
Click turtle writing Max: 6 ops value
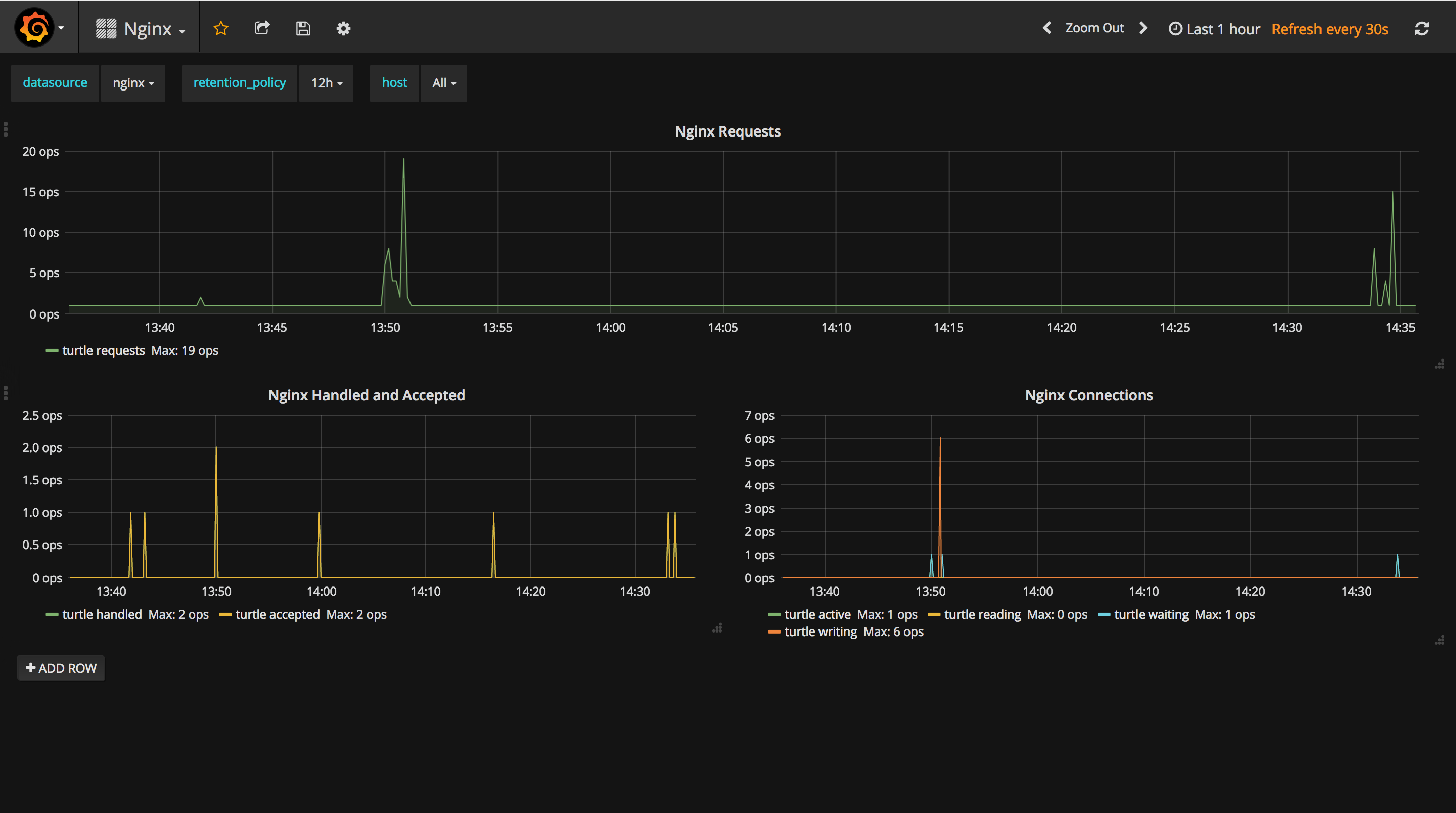click(893, 631)
